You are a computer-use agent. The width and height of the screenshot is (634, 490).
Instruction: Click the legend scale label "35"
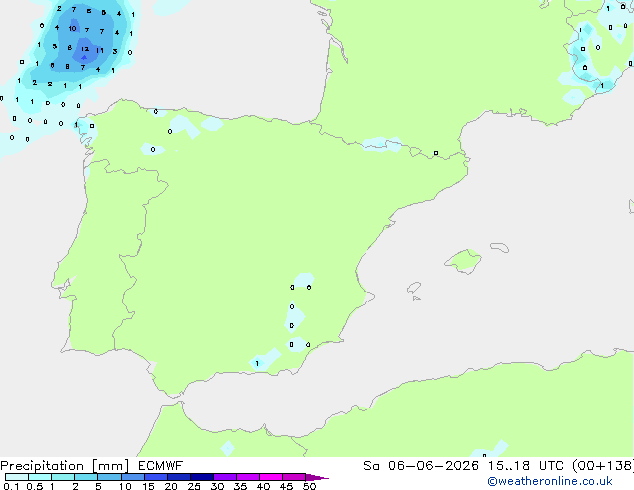point(240,486)
